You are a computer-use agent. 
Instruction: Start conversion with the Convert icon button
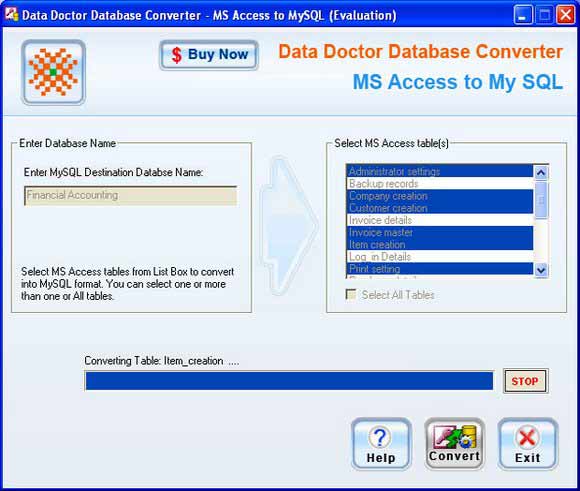[x=455, y=444]
